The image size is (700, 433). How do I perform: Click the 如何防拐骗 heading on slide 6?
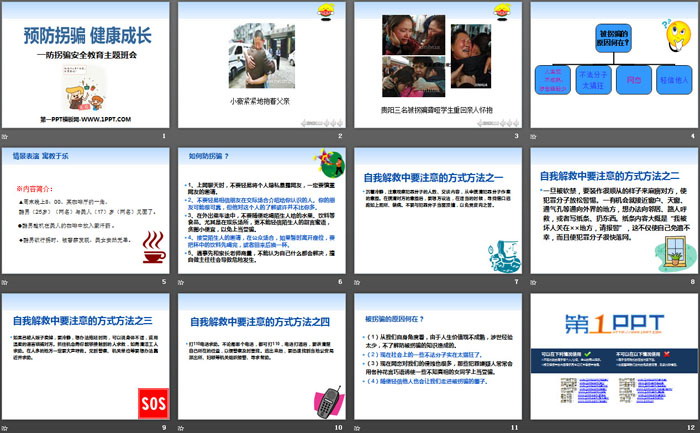pos(210,157)
